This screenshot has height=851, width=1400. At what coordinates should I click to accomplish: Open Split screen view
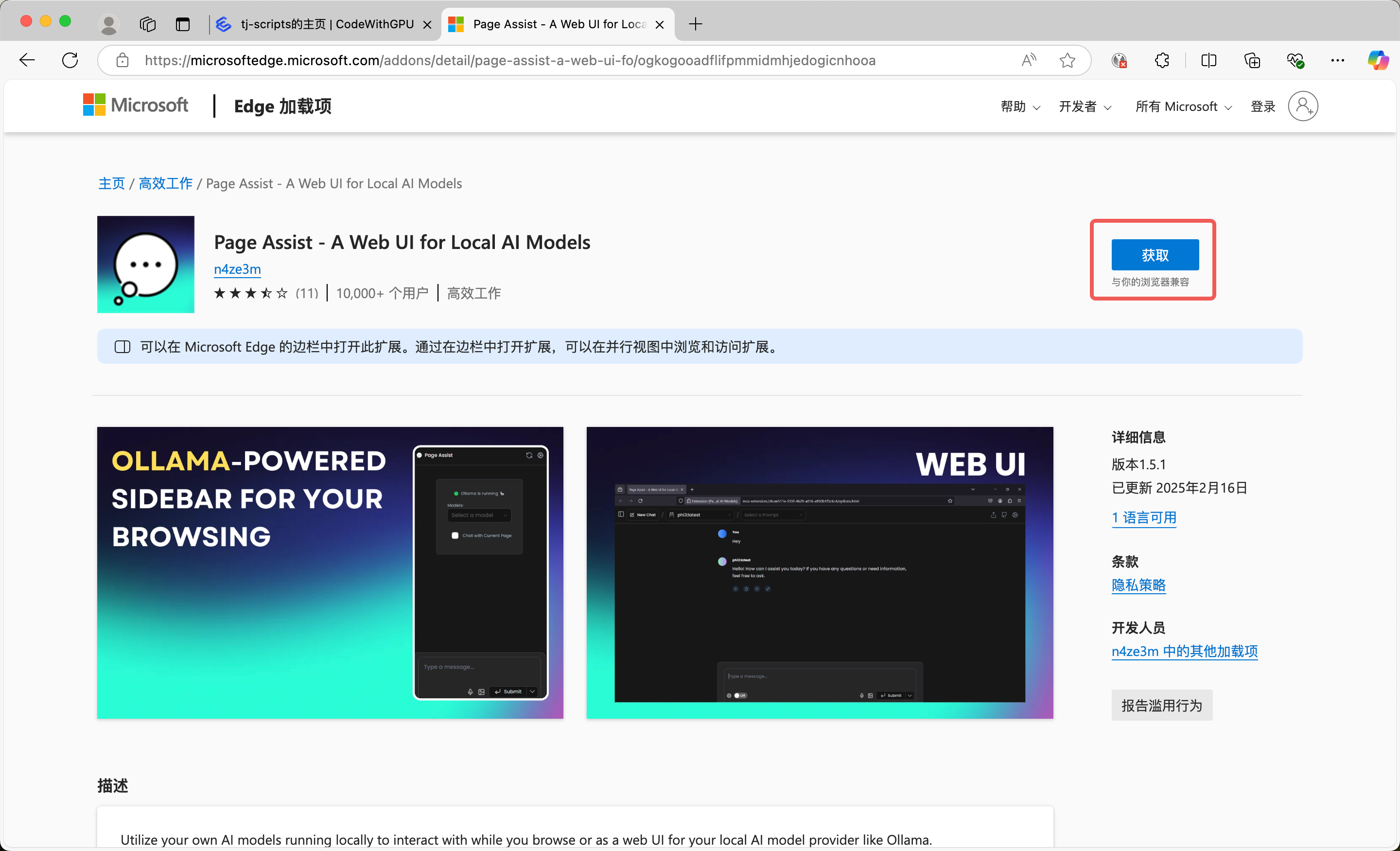1208,60
